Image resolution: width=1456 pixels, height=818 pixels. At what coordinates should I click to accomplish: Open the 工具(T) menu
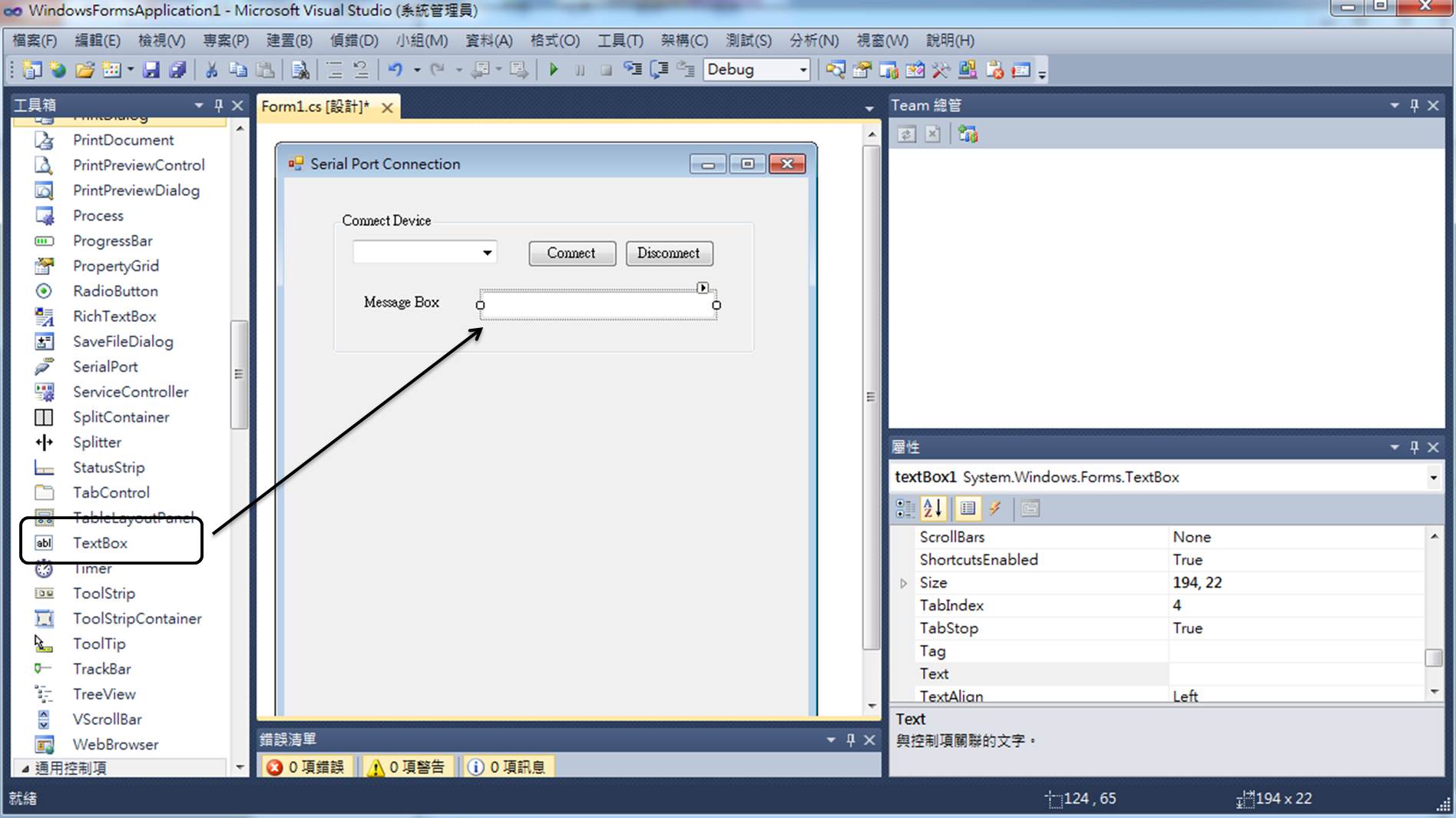620,41
